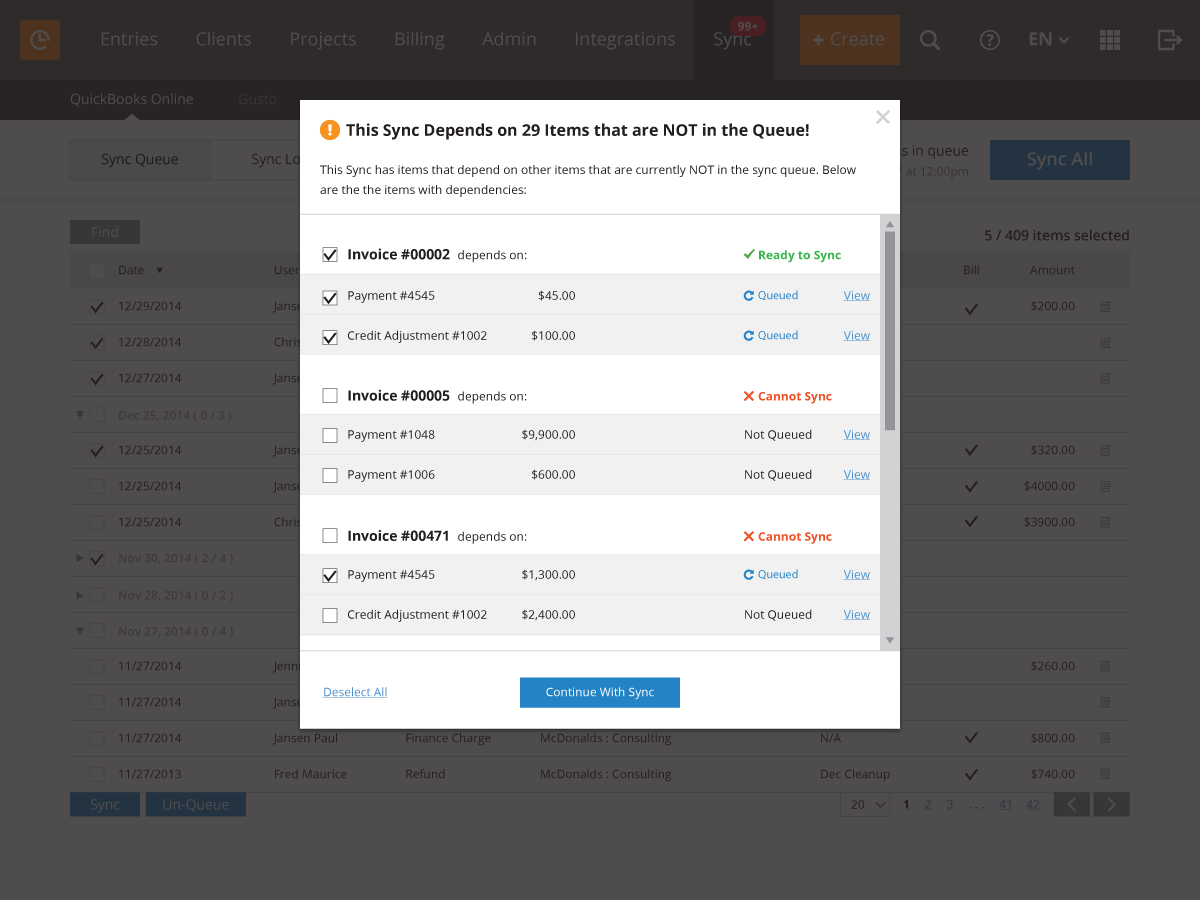The image size is (1200, 900).
Task: Expand the Nov 28, 2014 group
Action: (80, 595)
